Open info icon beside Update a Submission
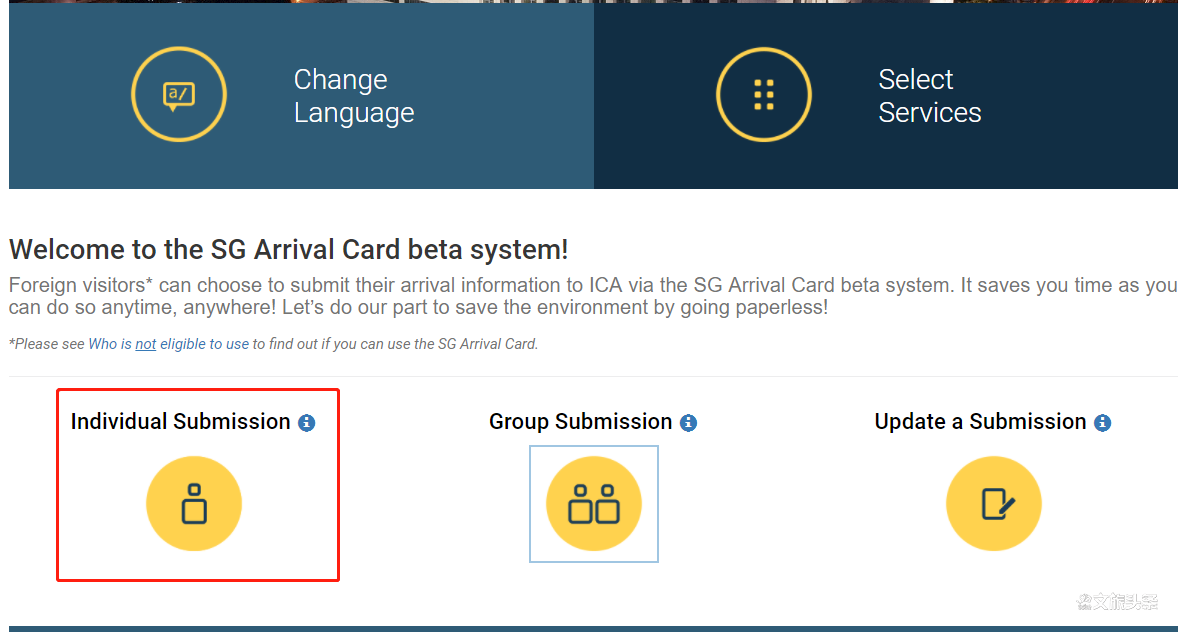The image size is (1178, 632). click(1102, 423)
